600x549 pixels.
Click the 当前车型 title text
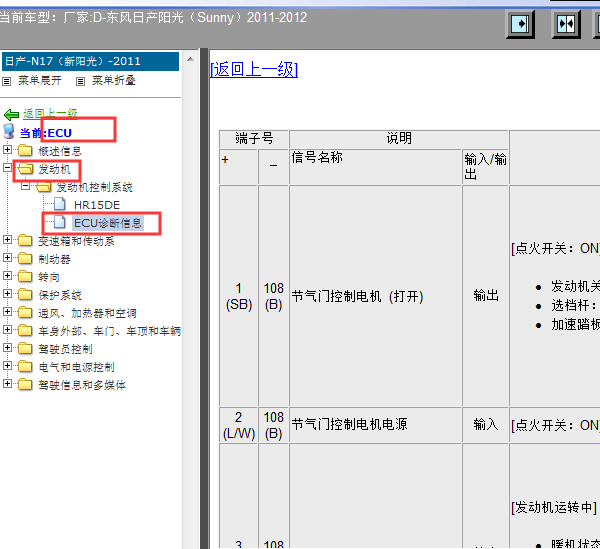[153, 18]
